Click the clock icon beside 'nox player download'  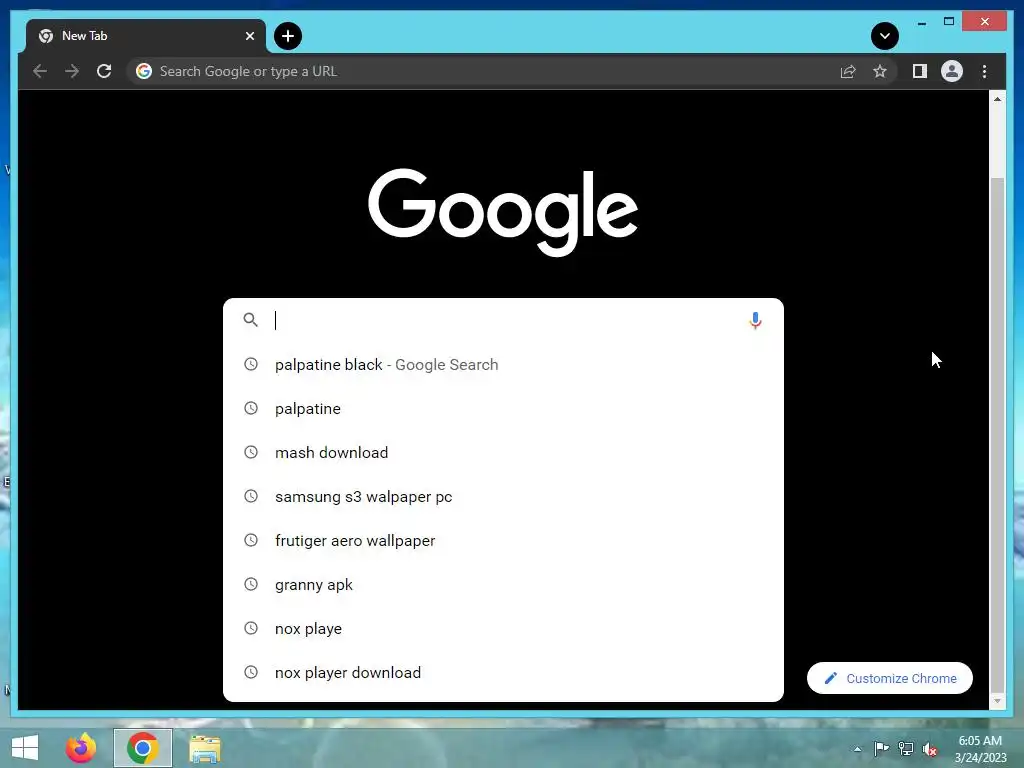pyautogui.click(x=251, y=672)
